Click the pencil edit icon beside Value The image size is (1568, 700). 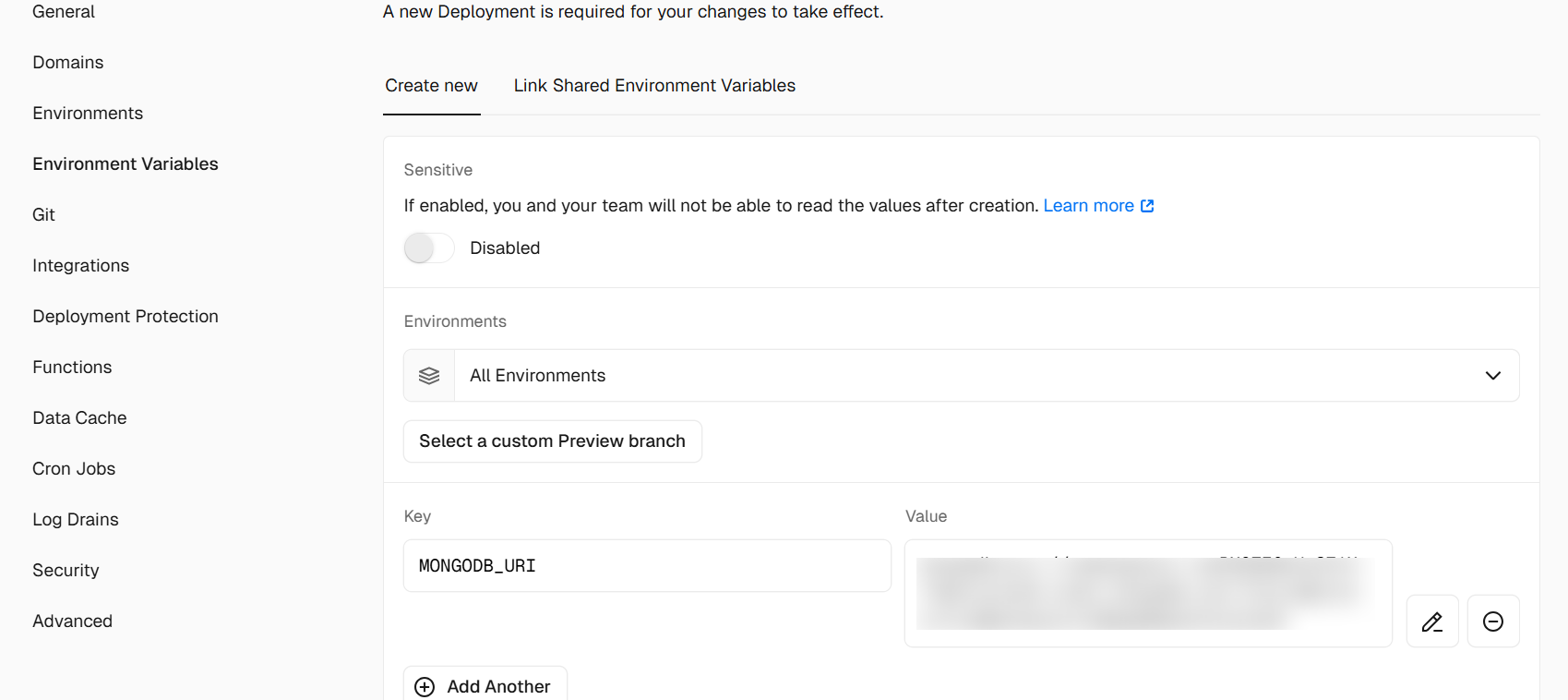(1431, 622)
